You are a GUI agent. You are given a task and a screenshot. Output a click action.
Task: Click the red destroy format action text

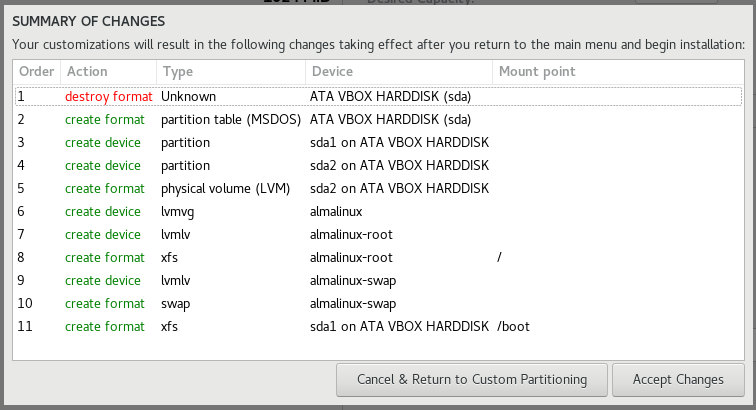point(108,96)
